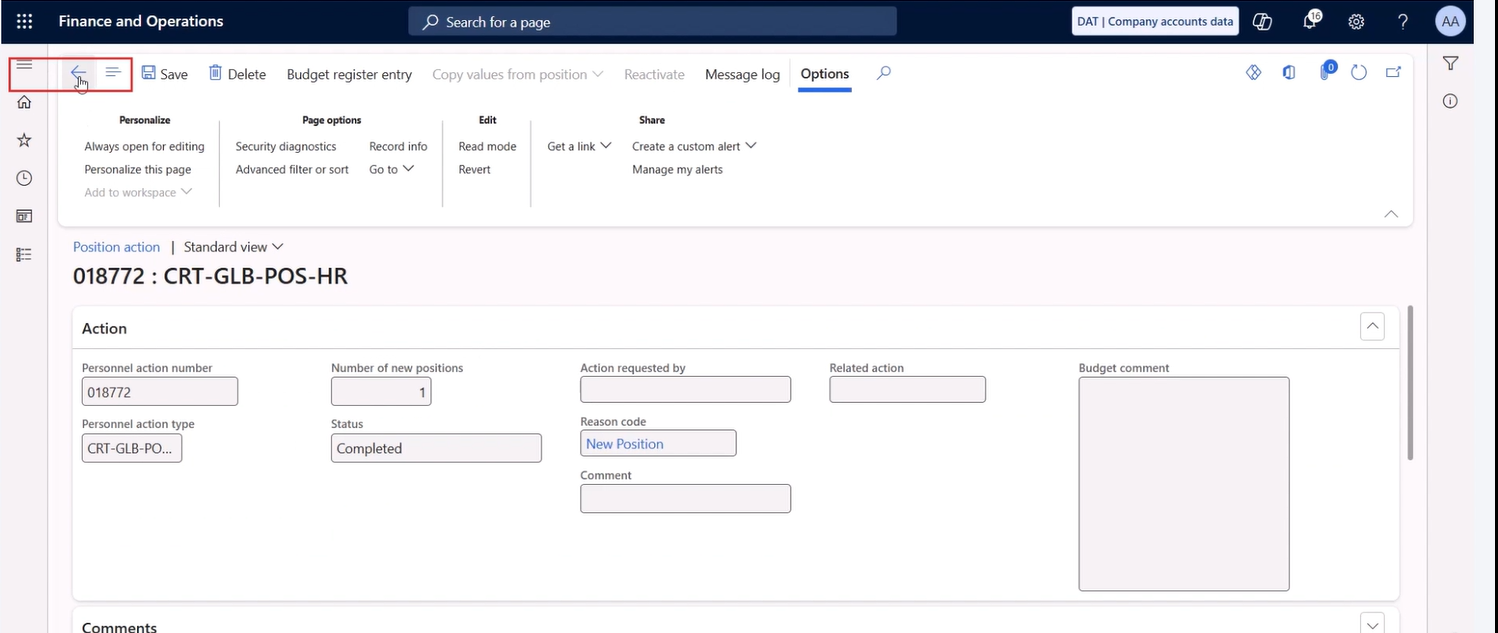Viewport: 1498px width, 633px height.
Task: Click the search icon in action pane
Action: (x=883, y=73)
